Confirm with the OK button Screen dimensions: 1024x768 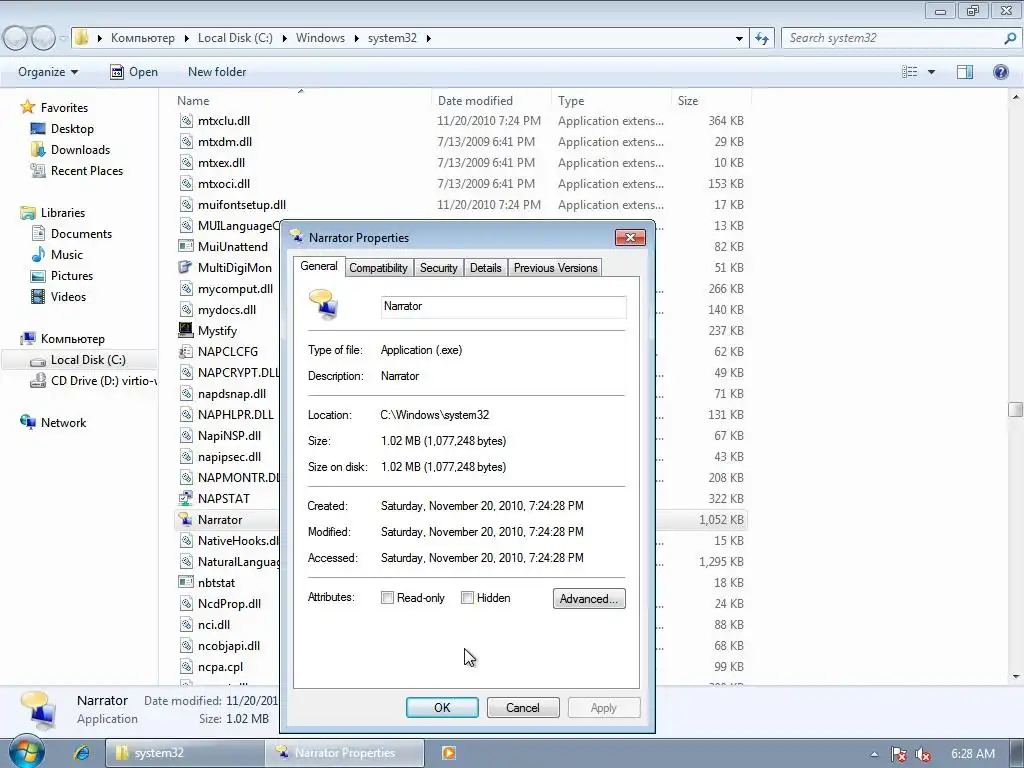pyautogui.click(x=442, y=707)
